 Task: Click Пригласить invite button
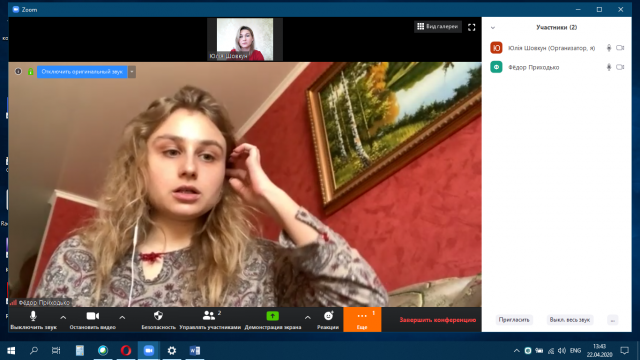[x=514, y=320]
